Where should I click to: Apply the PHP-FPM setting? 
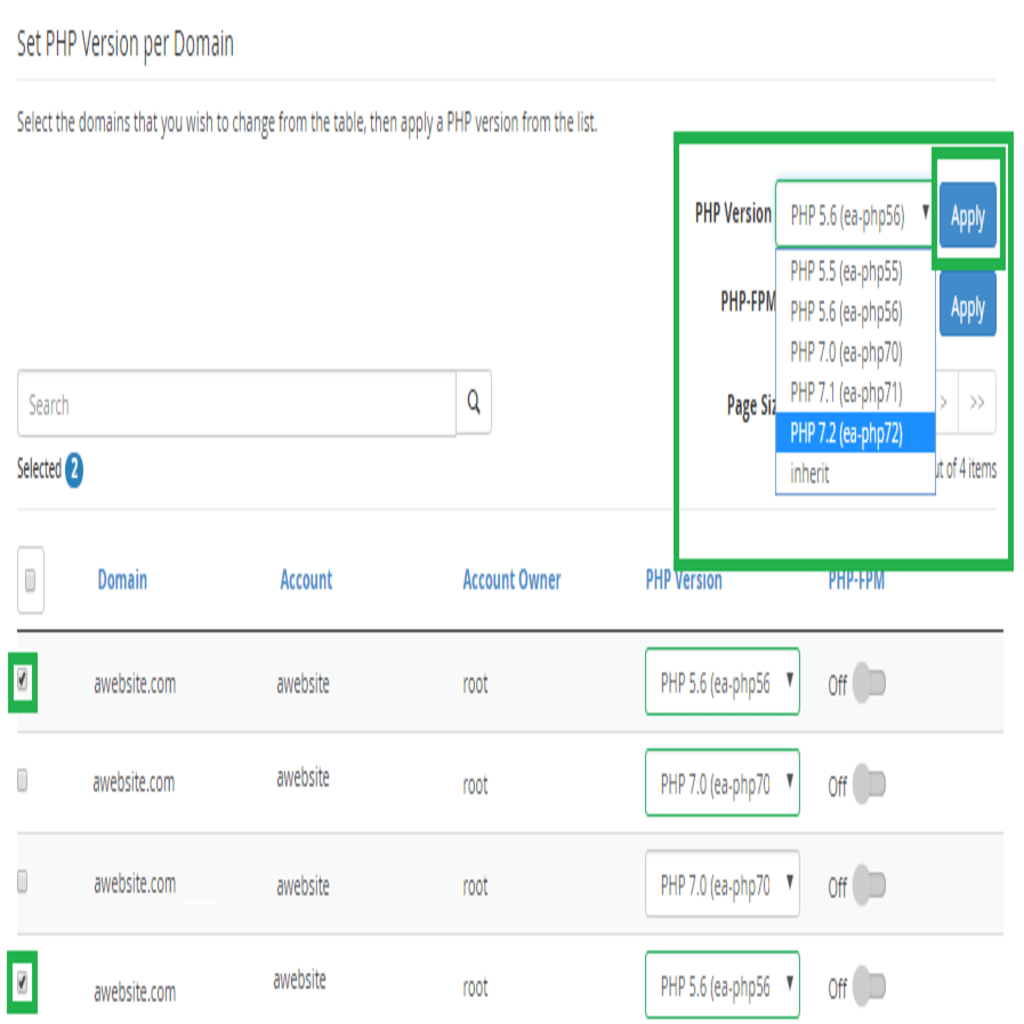968,305
